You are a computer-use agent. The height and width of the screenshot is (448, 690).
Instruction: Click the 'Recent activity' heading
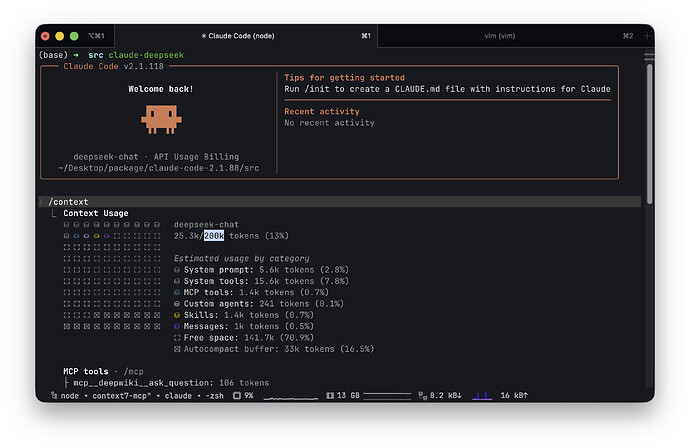point(322,111)
